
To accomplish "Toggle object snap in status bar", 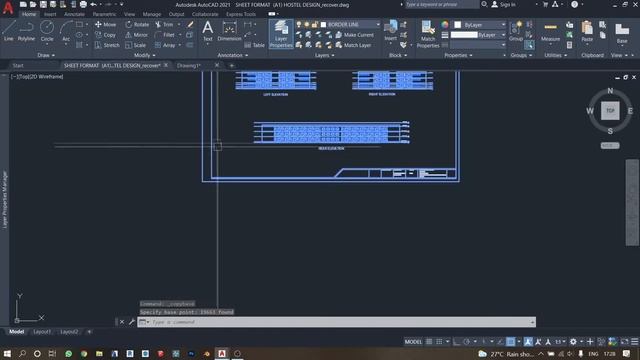I will [511, 342].
